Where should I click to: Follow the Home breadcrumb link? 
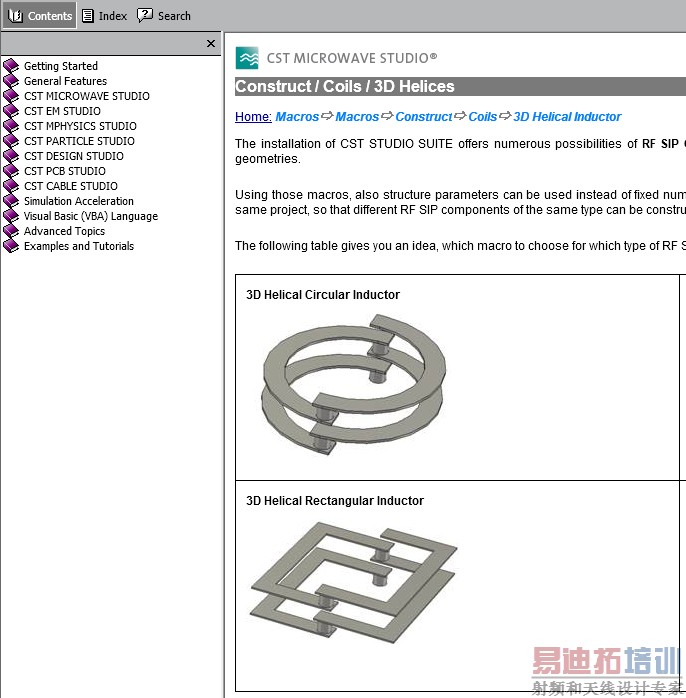click(253, 117)
